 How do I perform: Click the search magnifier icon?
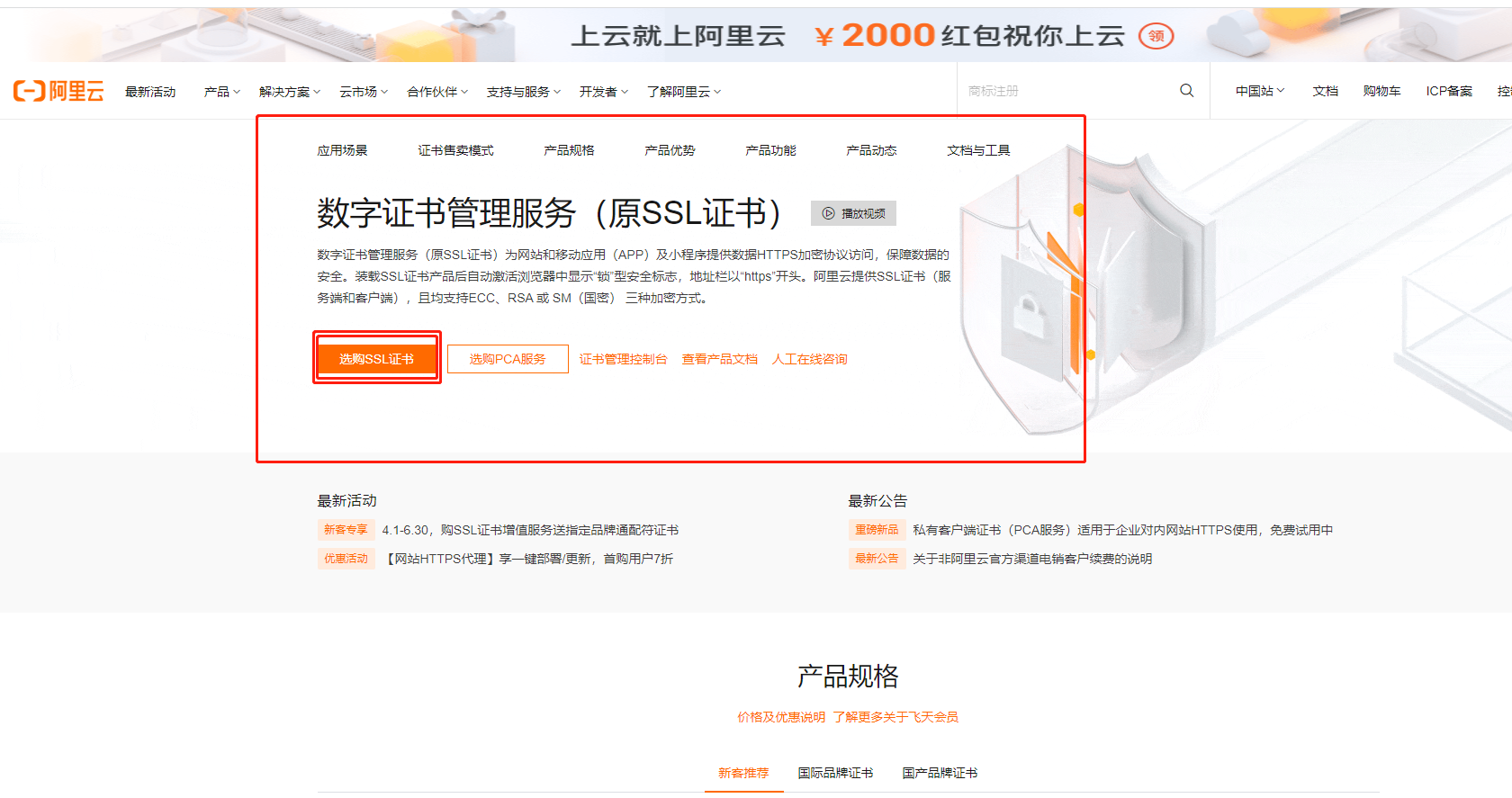1187,91
